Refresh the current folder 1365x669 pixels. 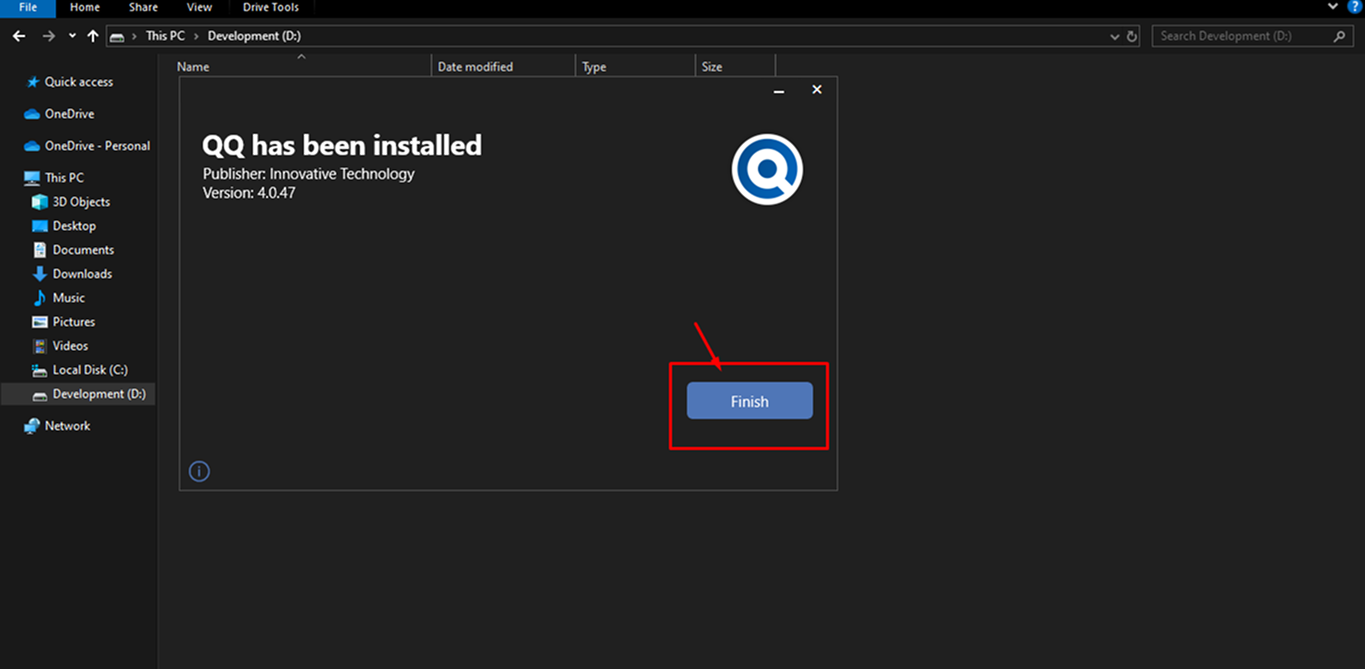point(1132,36)
